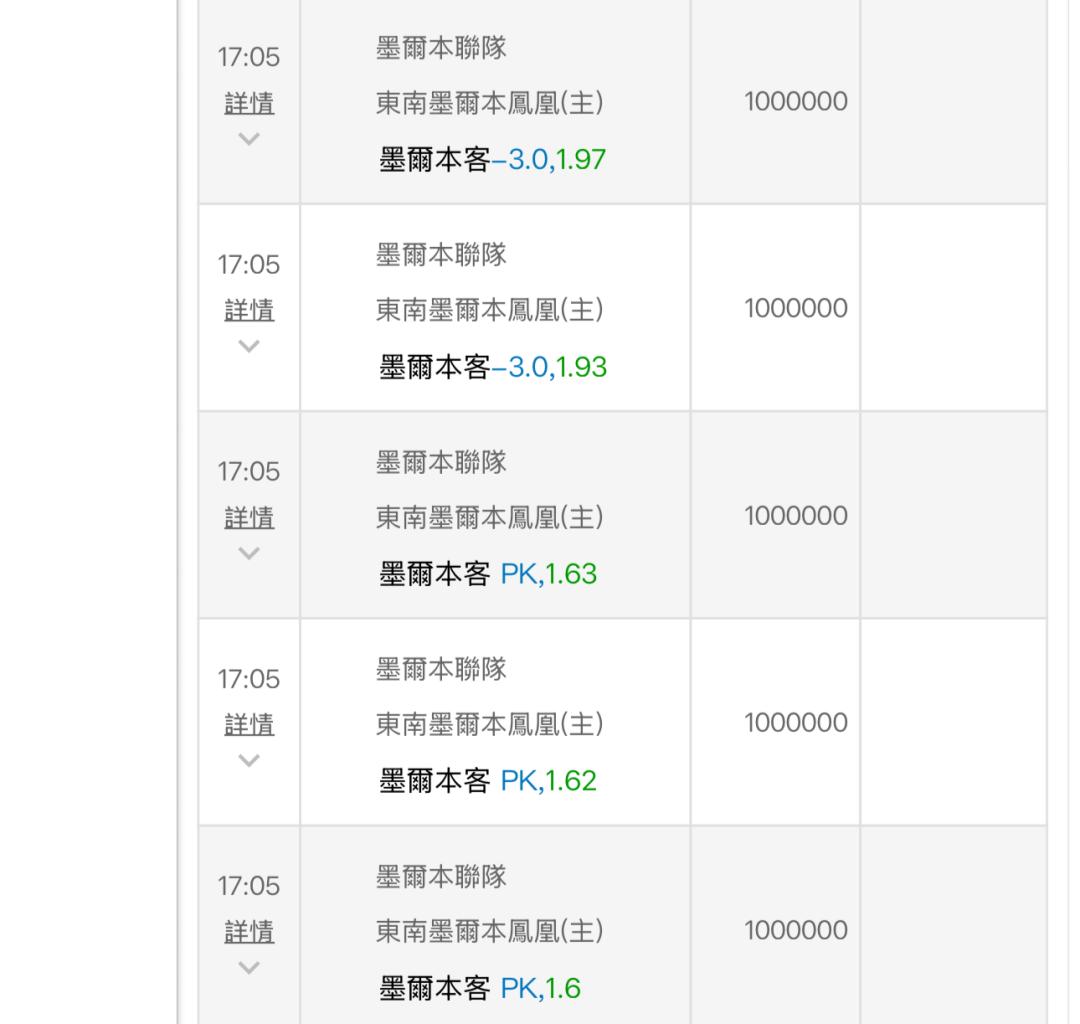The width and height of the screenshot is (1080, 1024).
Task: Open 詳情 link in the –3.0,1.93 row
Action: pyautogui.click(x=249, y=310)
